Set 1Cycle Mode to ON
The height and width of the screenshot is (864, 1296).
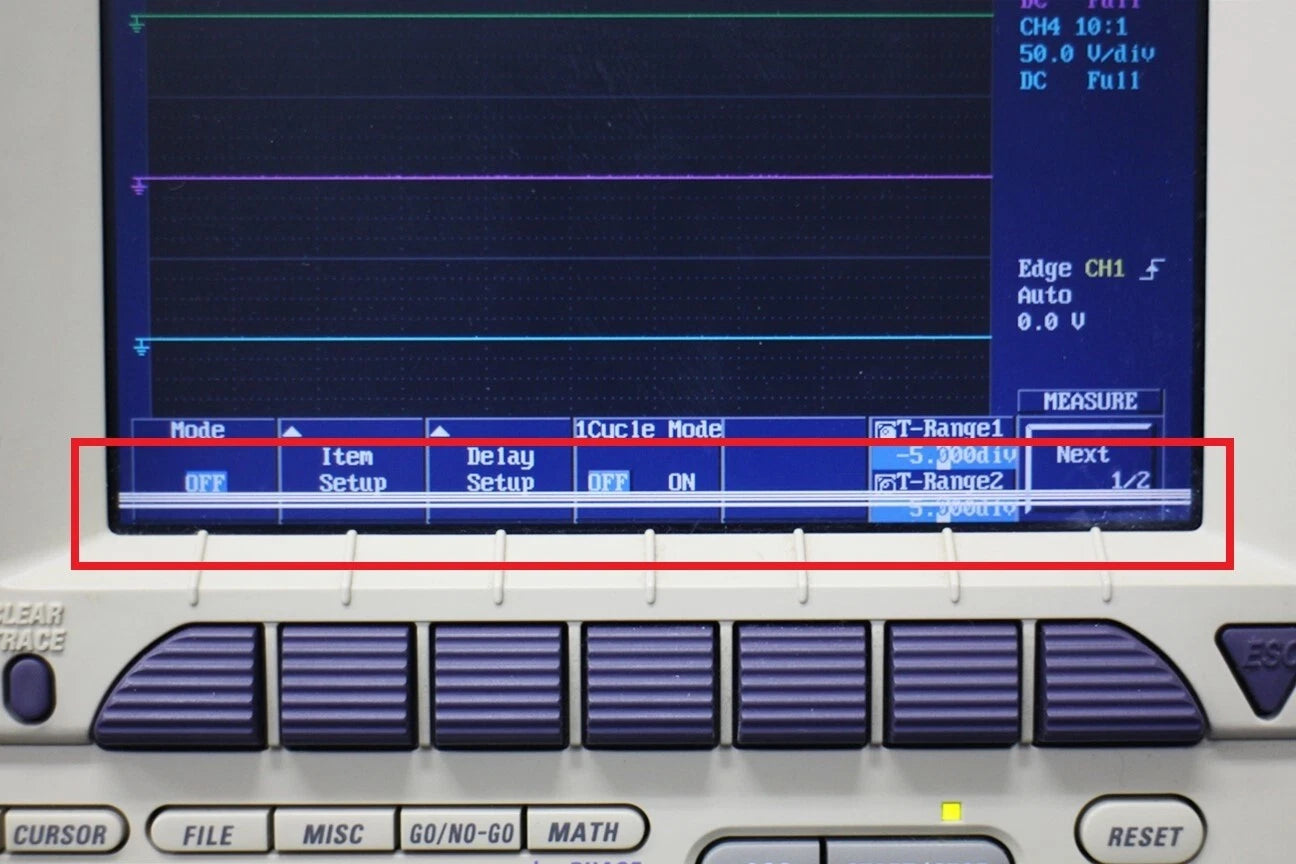(682, 483)
